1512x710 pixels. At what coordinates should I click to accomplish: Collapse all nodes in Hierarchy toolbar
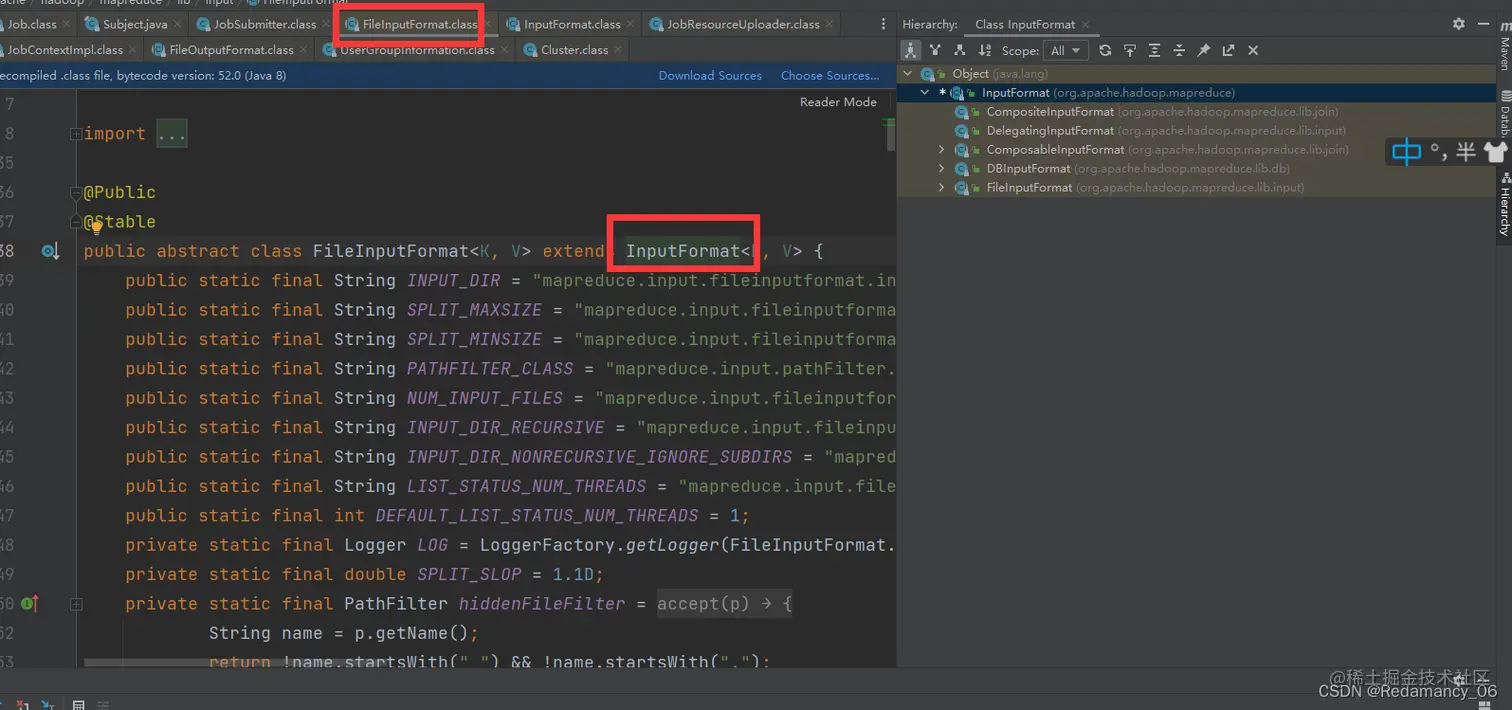point(1179,50)
